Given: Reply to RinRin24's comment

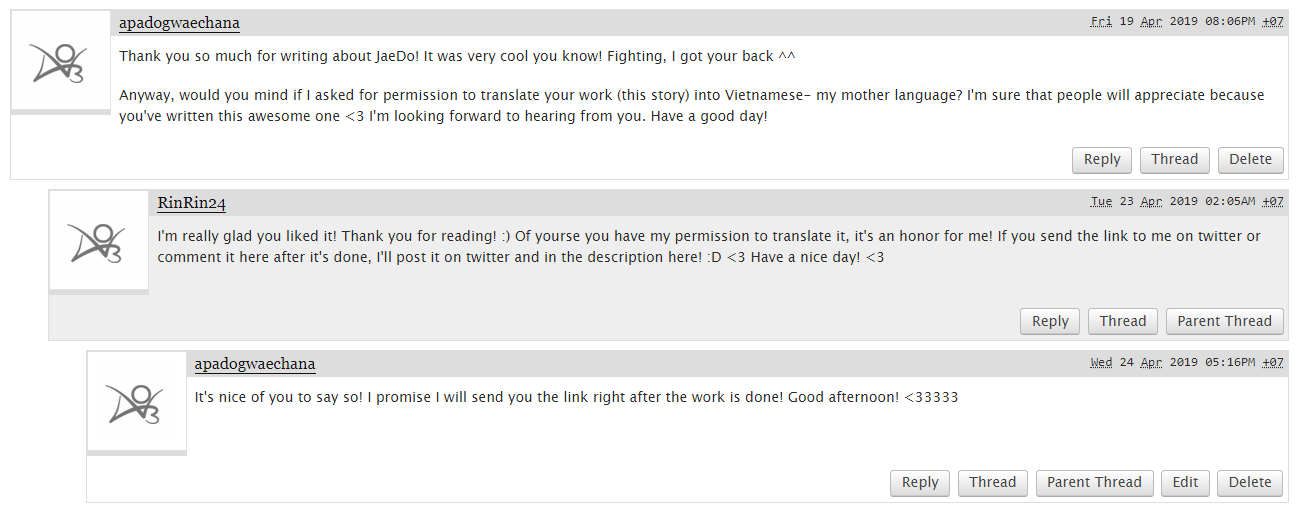Looking at the screenshot, I should coord(1050,321).
